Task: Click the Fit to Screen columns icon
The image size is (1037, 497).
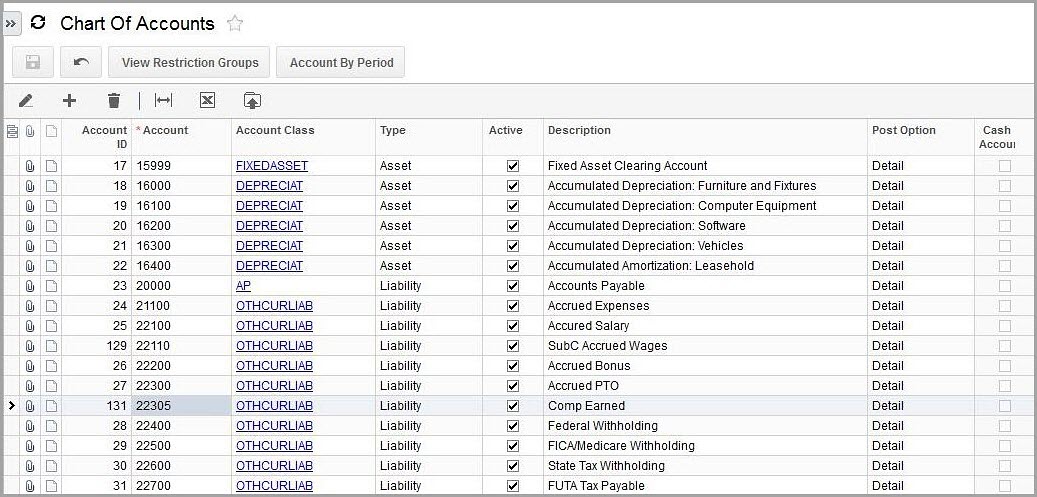Action: [x=163, y=100]
